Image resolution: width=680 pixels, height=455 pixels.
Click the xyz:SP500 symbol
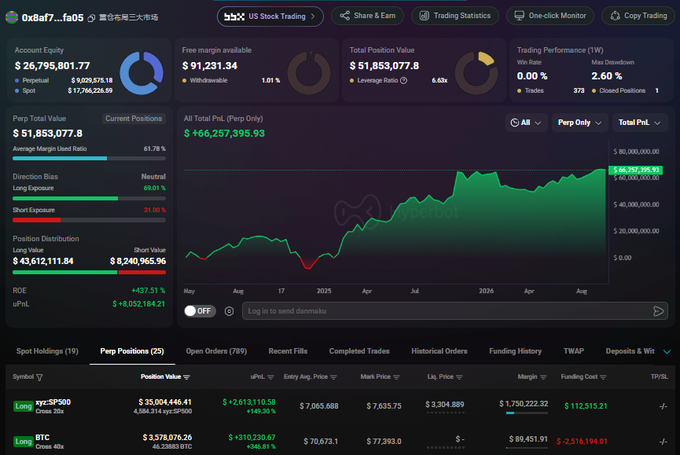click(53, 402)
